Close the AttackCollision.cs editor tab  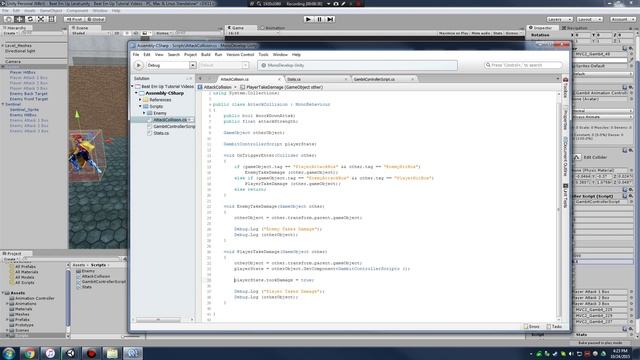280,79
